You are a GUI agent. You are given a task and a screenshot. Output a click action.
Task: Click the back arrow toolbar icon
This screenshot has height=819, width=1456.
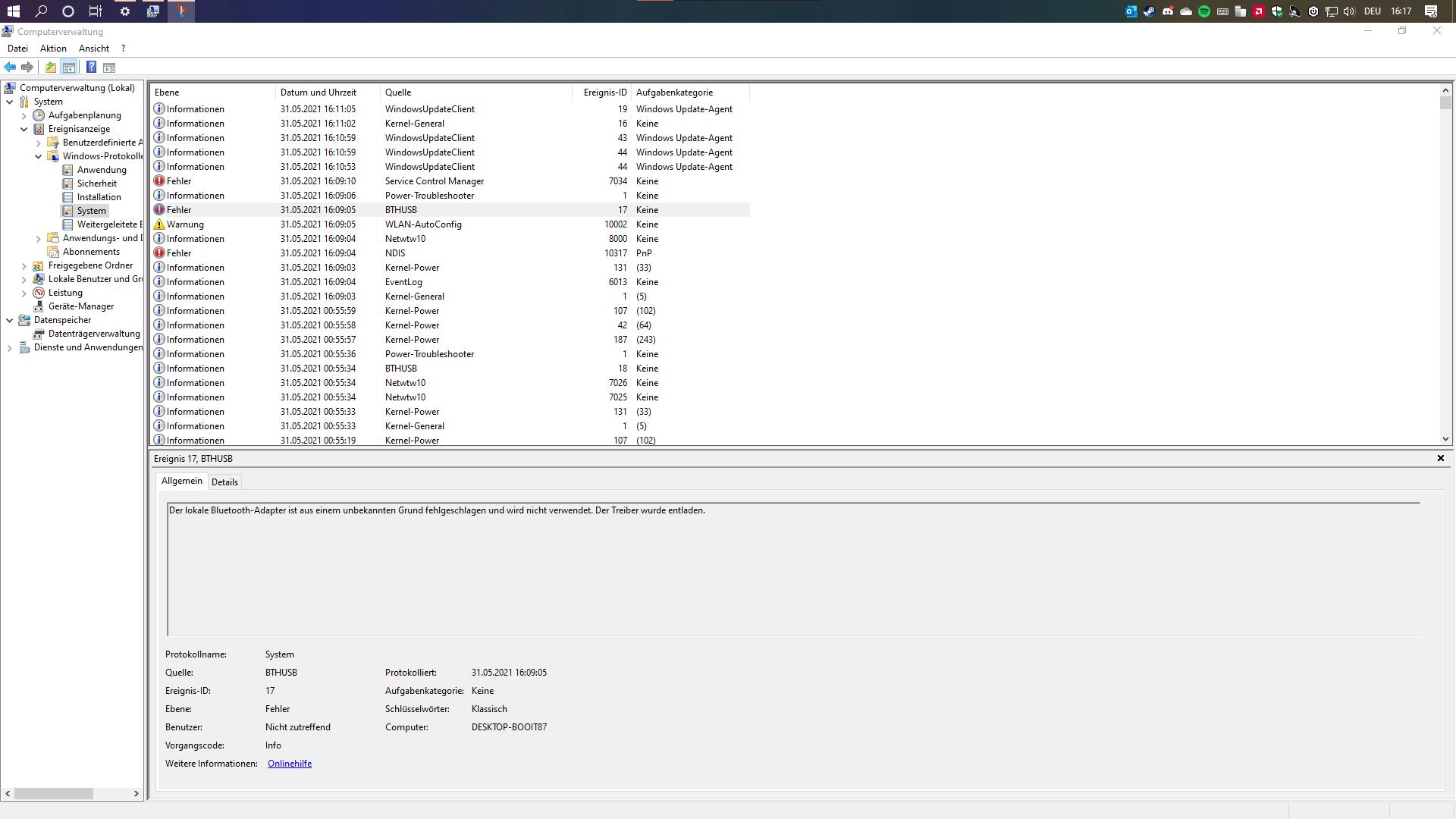click(x=10, y=67)
